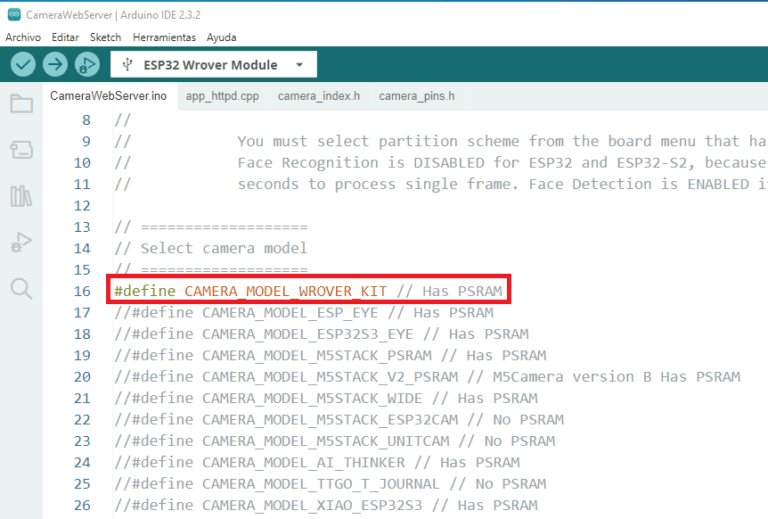This screenshot has width=768, height=519.
Task: Open the Boards Manager sidebar icon
Action: (x=21, y=150)
